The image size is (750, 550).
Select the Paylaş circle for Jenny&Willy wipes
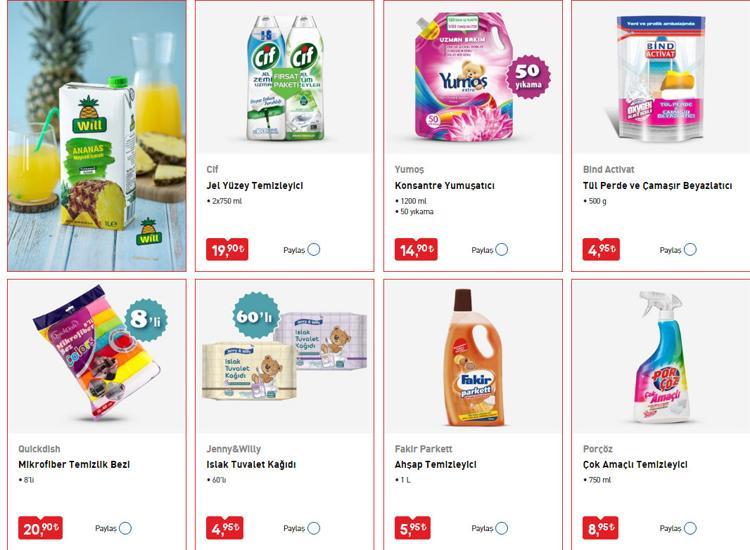[x=314, y=528]
